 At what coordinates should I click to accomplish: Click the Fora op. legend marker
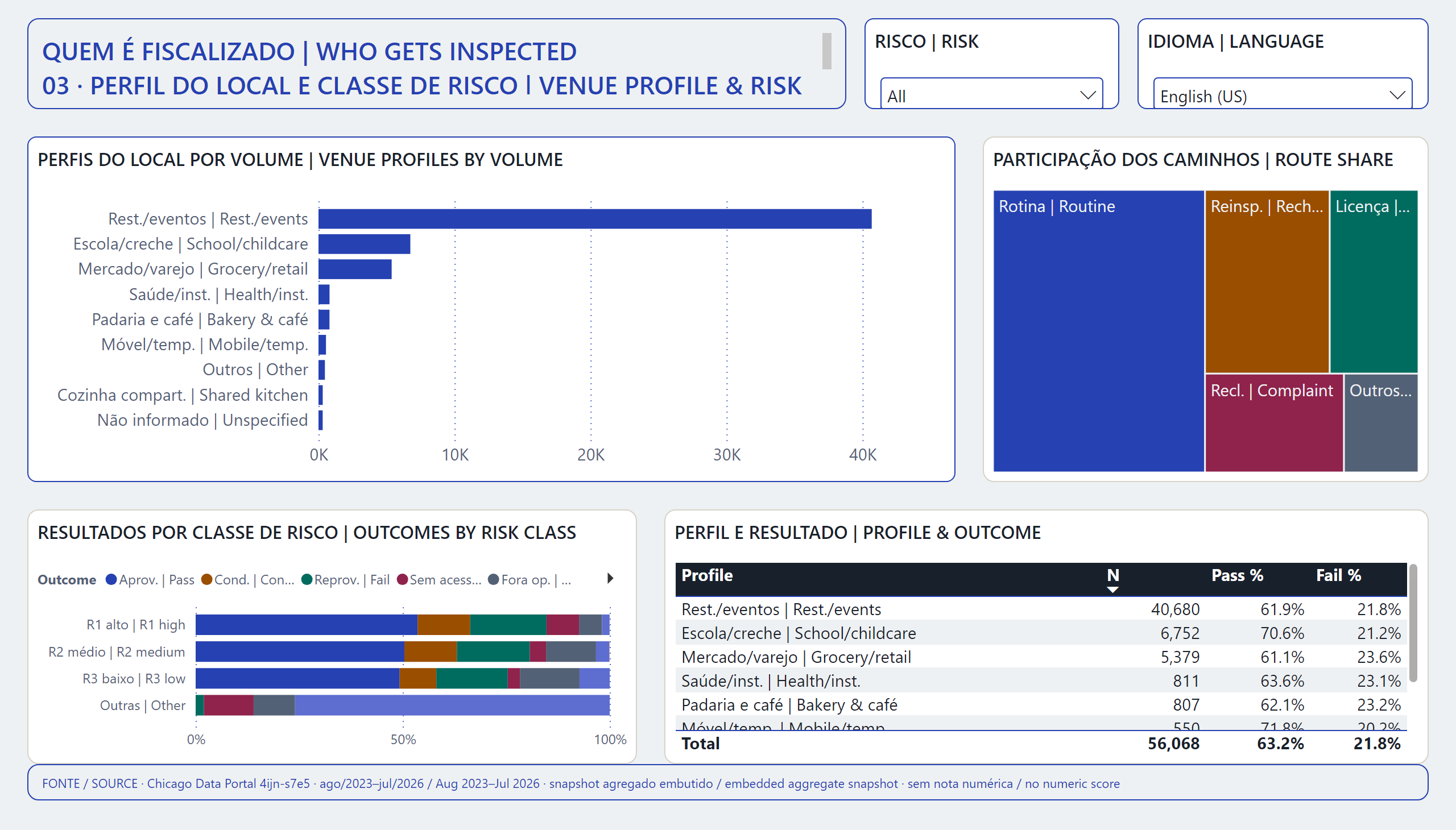point(493,580)
